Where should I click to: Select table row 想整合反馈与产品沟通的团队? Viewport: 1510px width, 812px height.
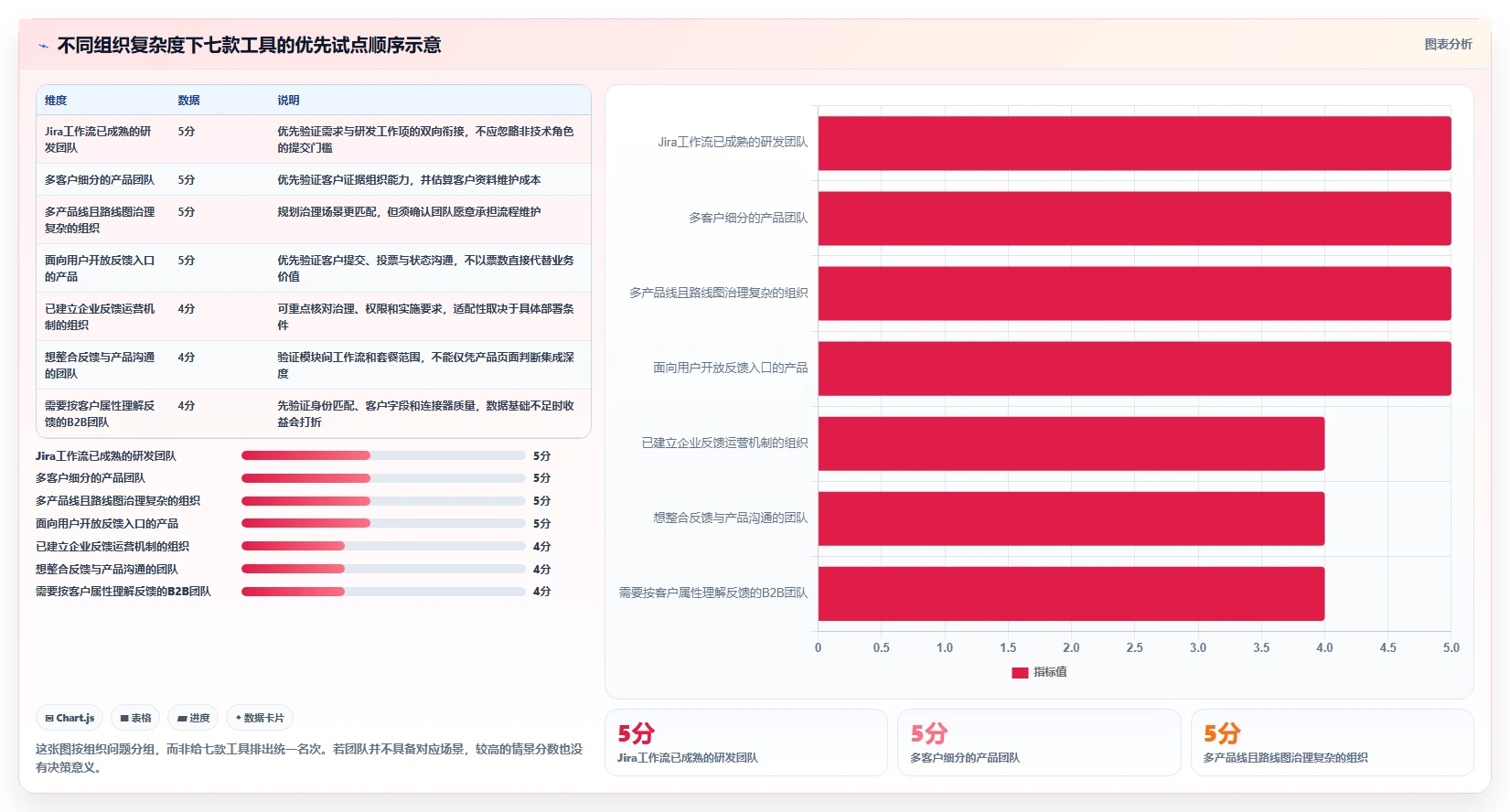[x=314, y=365]
